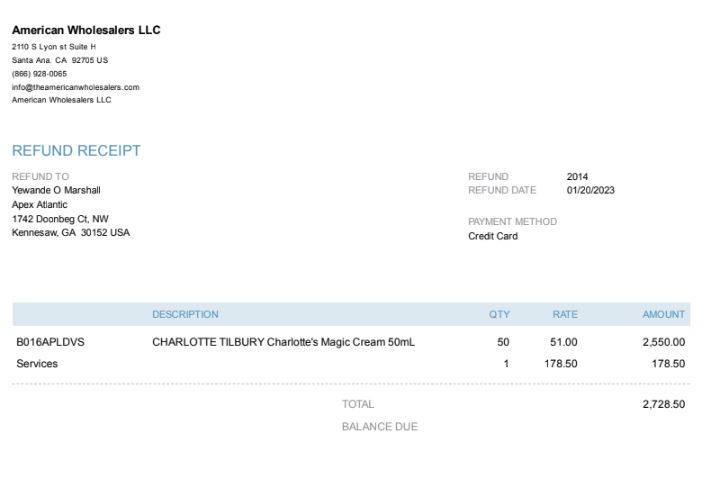Click the Credit Card payment method

(x=493, y=236)
